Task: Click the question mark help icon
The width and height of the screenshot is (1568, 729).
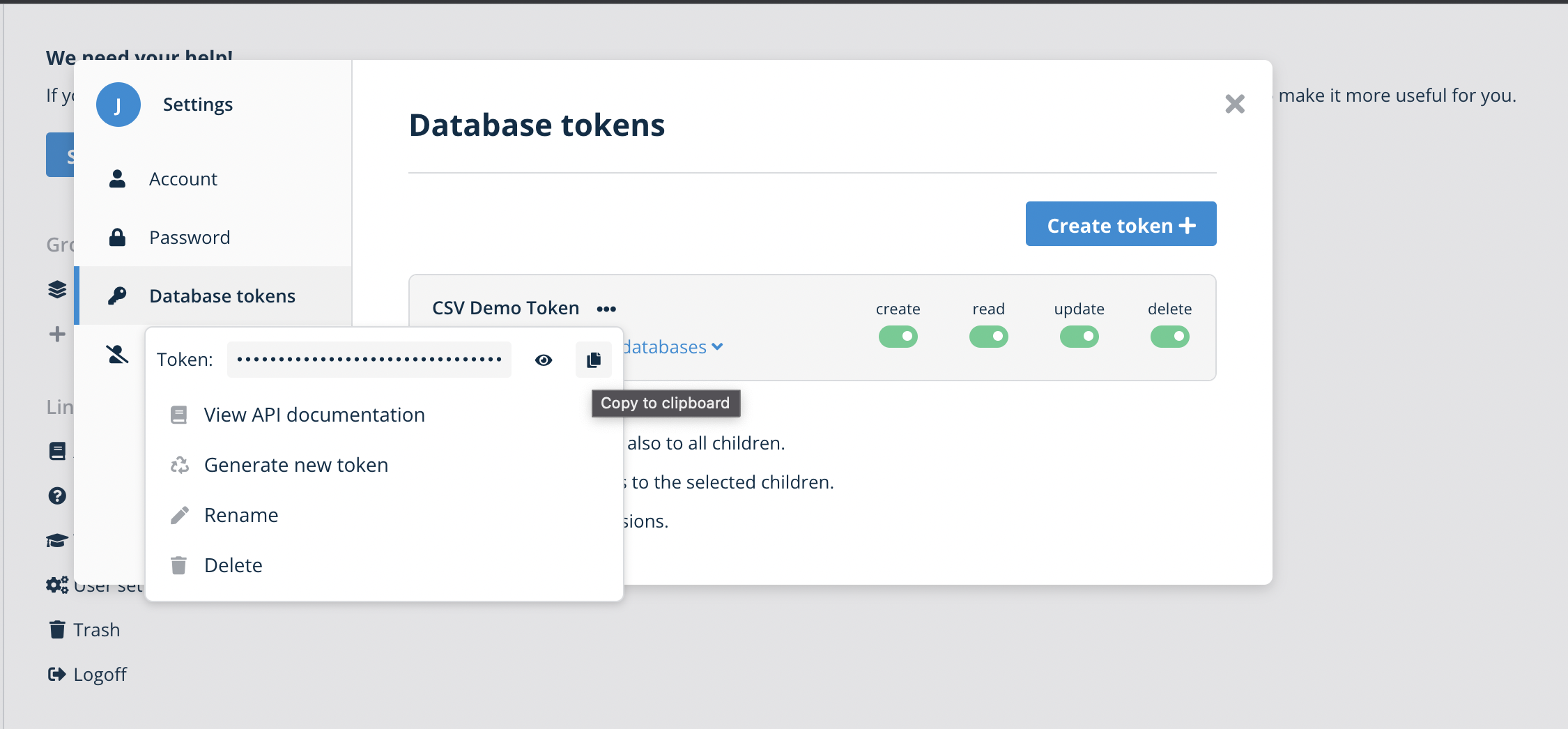Action: click(57, 496)
